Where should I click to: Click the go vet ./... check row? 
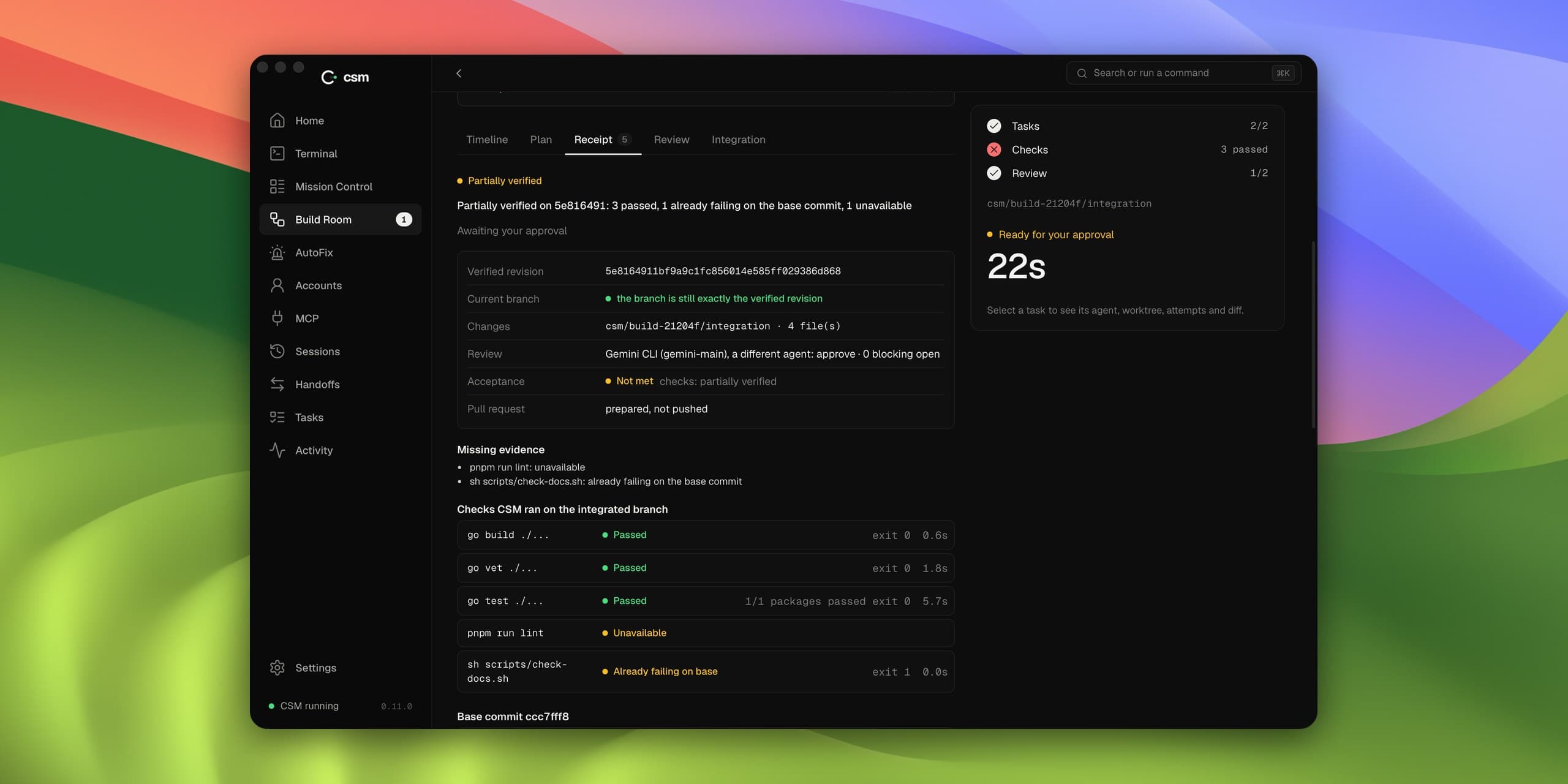coord(705,568)
